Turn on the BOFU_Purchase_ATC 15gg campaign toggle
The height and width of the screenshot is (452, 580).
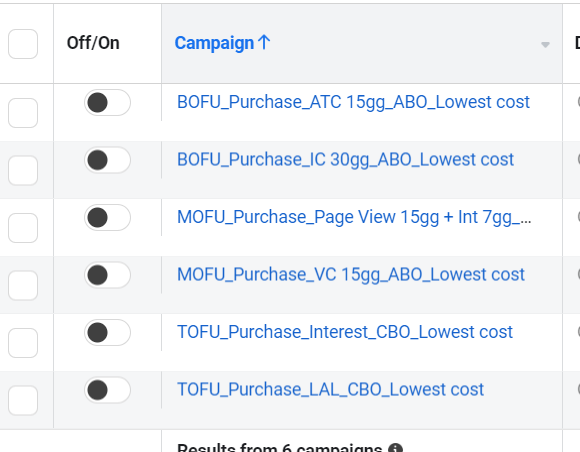click(107, 102)
